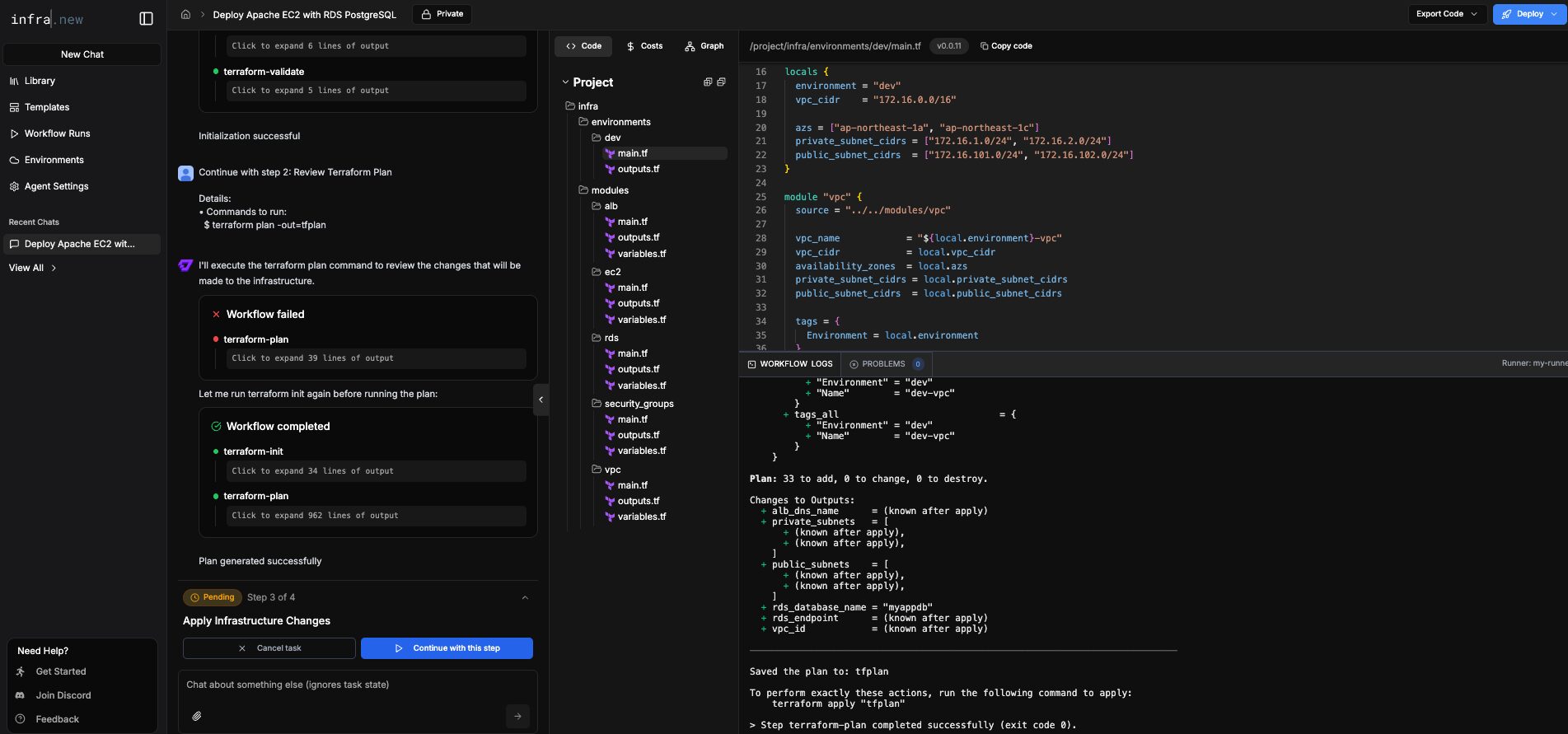Screen dimensions: 1568x734
Task: Collapse the modules folder
Action: pos(603,190)
